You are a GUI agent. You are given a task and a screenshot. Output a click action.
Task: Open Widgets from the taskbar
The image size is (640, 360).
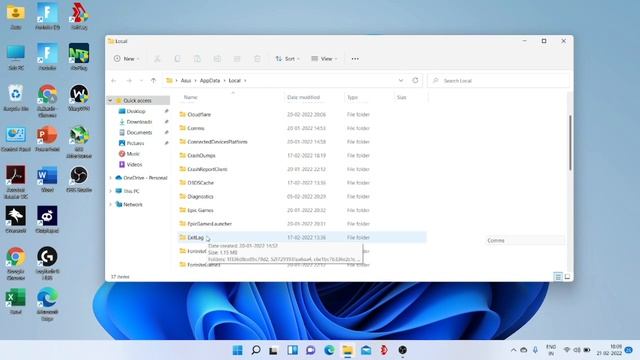point(292,350)
